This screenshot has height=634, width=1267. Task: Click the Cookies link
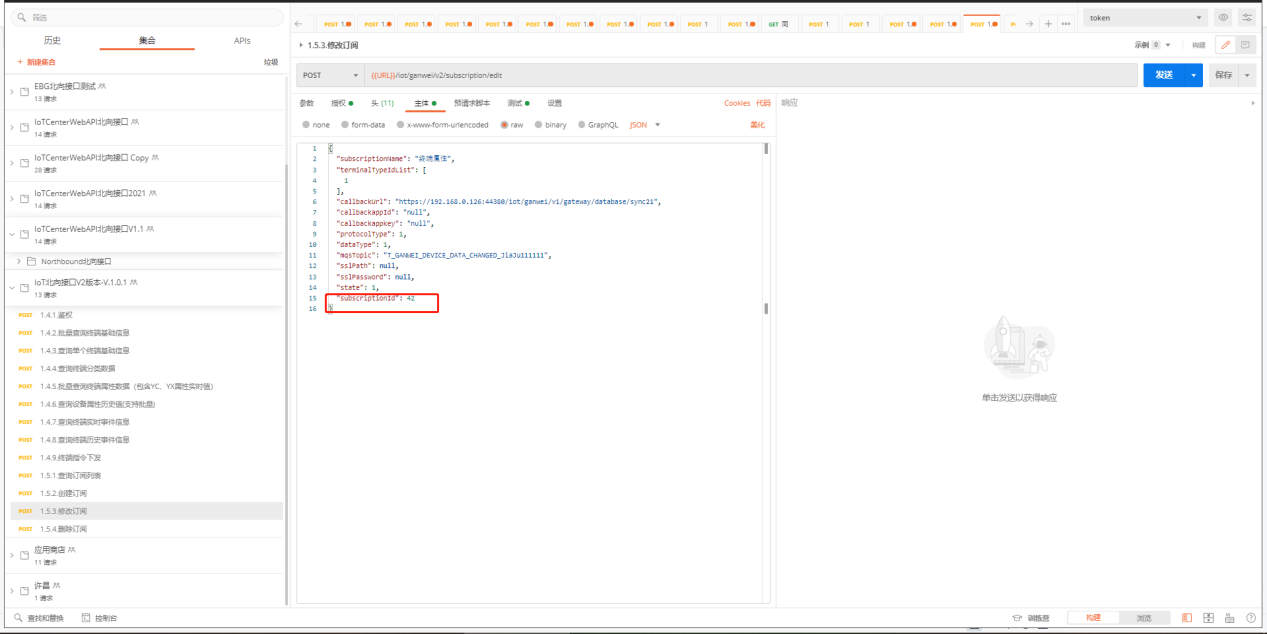736,103
